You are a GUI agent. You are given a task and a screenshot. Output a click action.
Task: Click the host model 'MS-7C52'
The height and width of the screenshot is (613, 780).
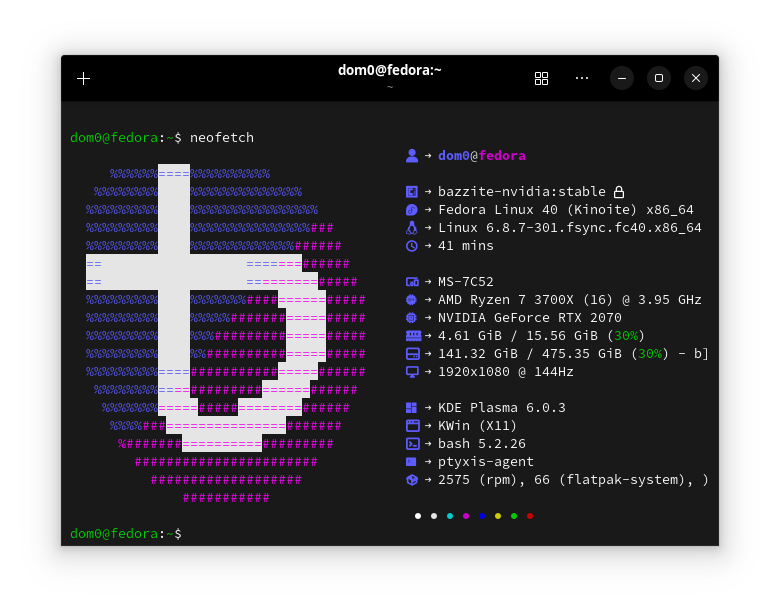466,282
